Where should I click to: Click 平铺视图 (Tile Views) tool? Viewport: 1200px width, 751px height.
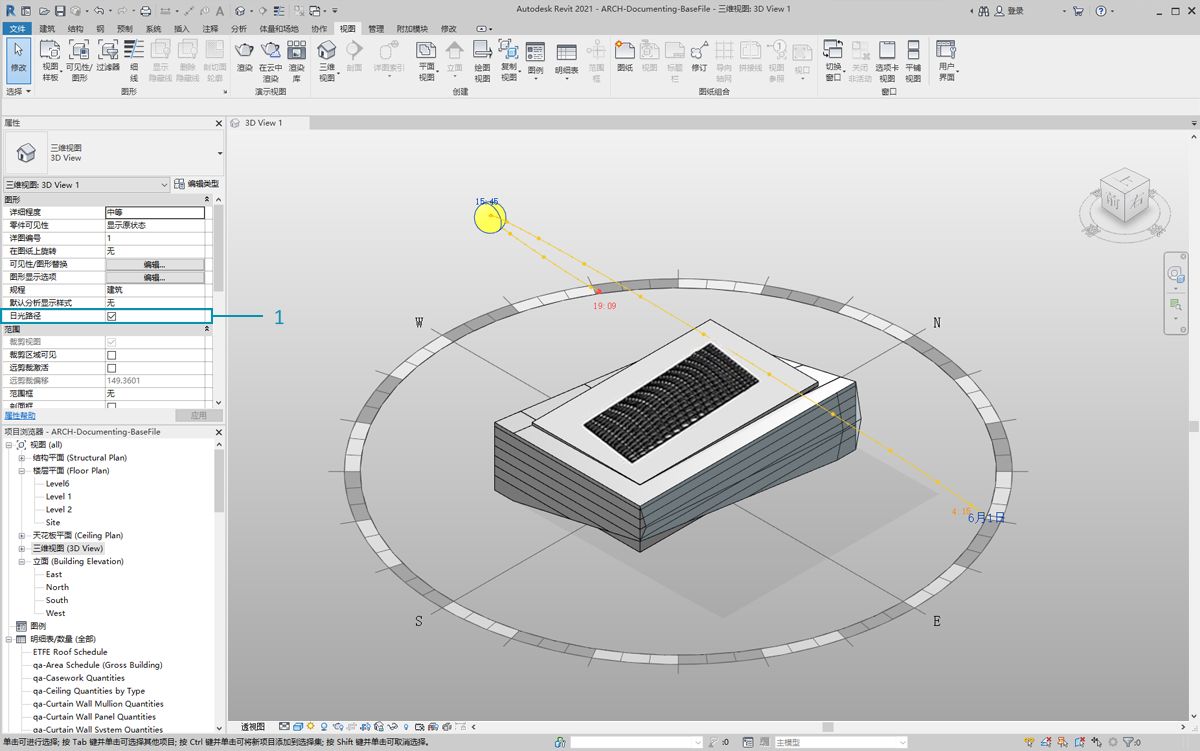pos(913,60)
